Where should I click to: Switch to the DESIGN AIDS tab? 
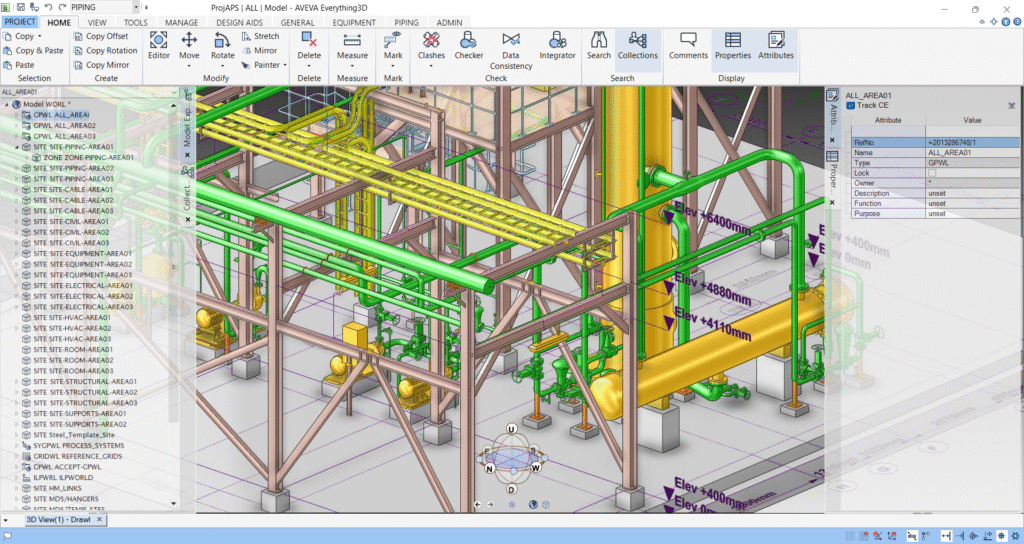point(240,22)
